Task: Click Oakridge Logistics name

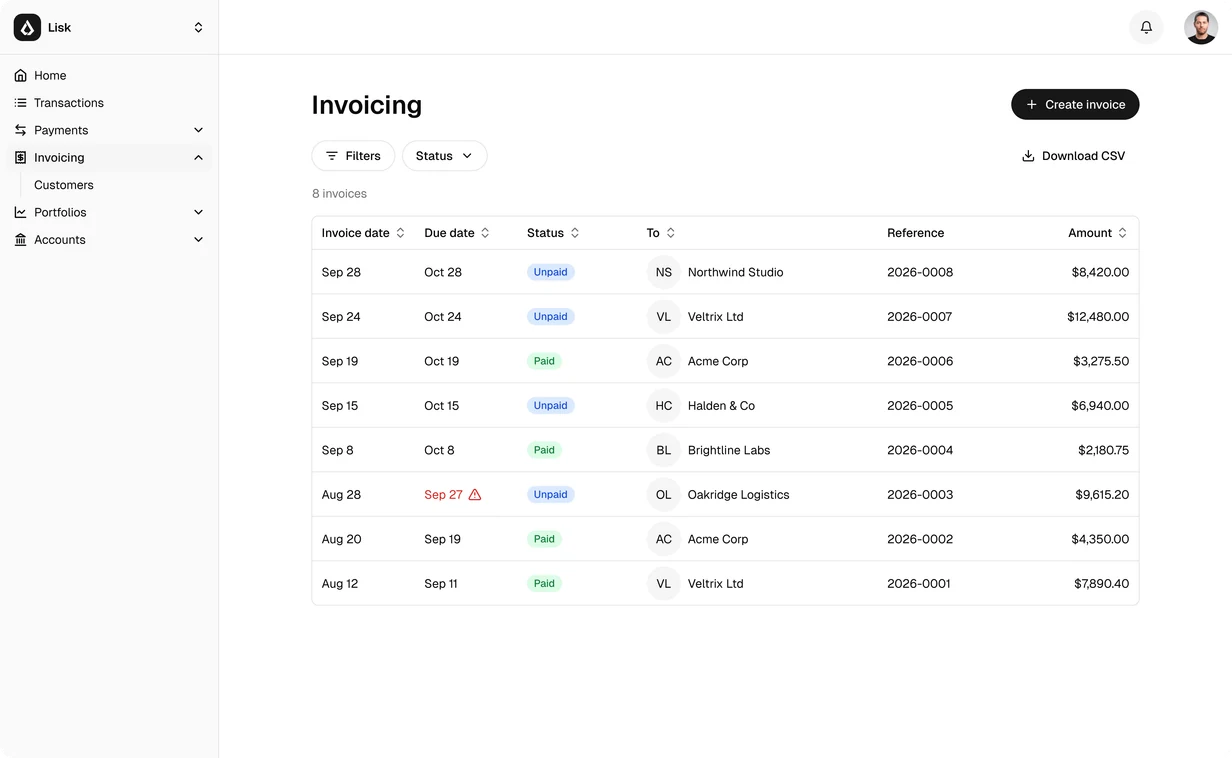Action: click(x=739, y=495)
